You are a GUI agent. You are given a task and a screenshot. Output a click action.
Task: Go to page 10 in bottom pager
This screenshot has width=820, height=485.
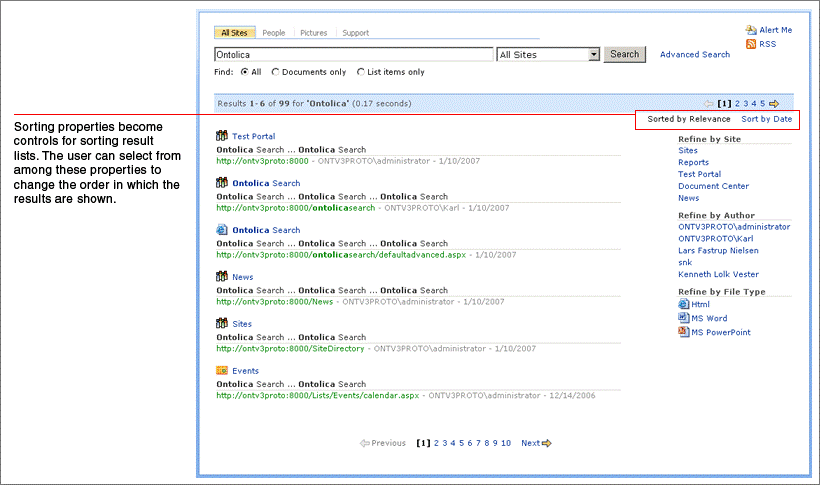click(506, 443)
